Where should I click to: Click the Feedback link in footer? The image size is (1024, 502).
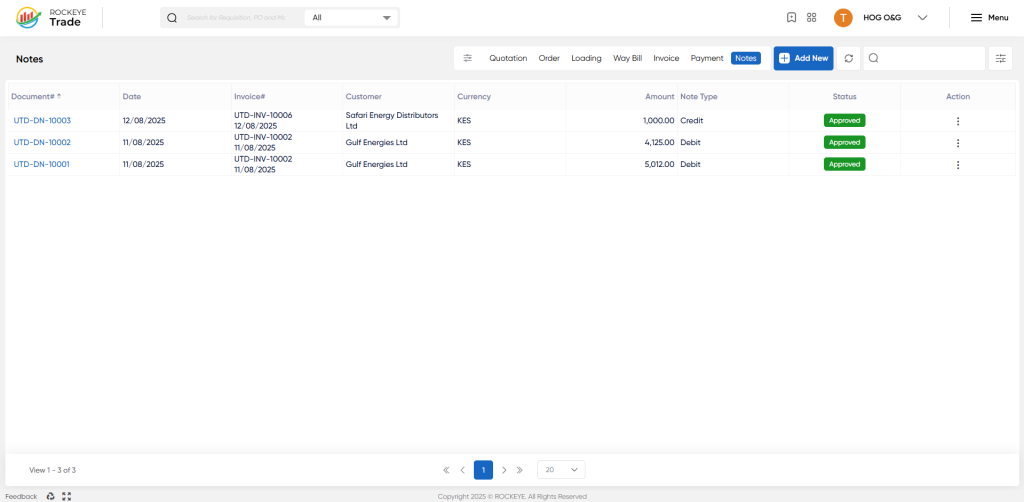point(22,496)
